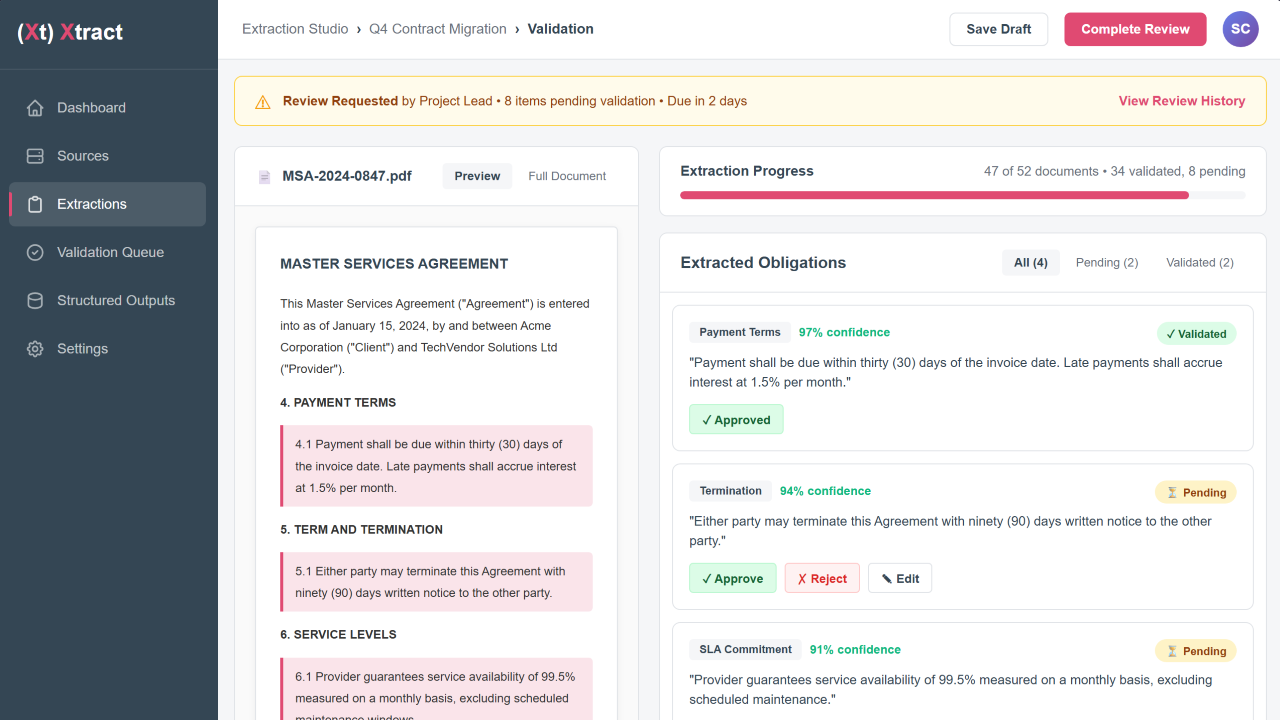Screen dimensions: 1280x720
Task: Edit the Termination obligation
Action: click(900, 579)
